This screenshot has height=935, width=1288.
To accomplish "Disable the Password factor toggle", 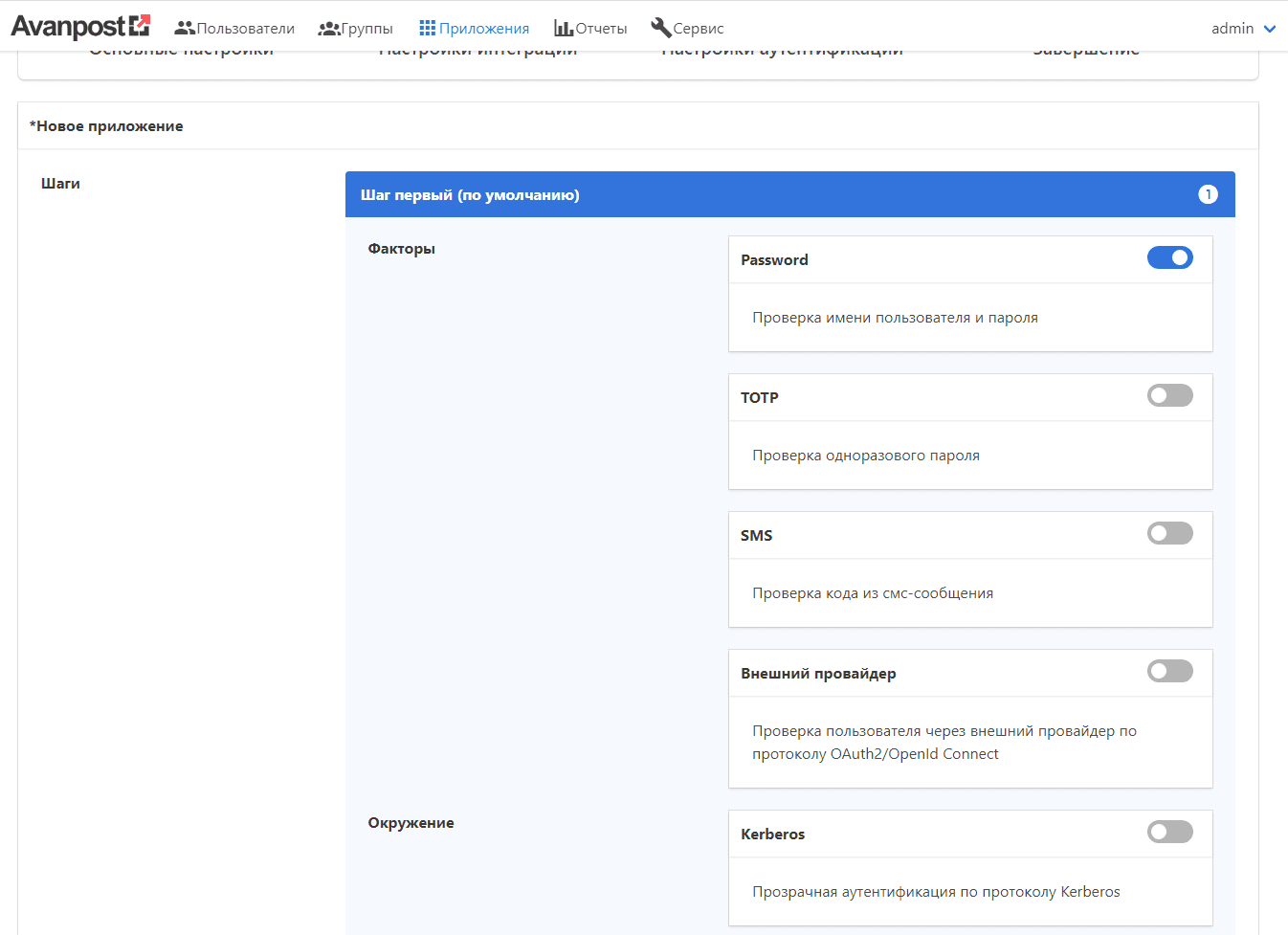I will tap(1169, 257).
